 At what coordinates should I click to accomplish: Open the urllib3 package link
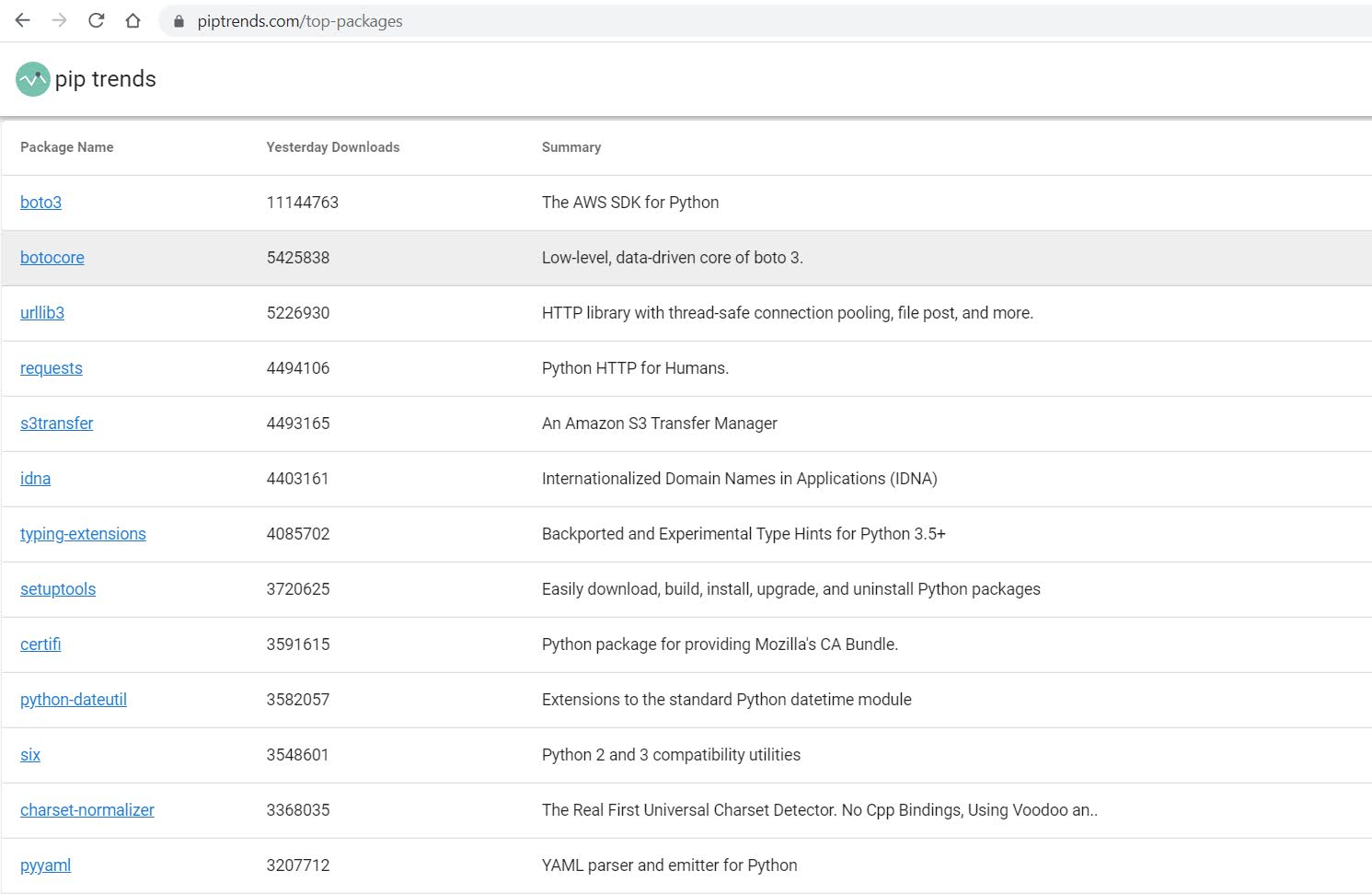(x=42, y=313)
